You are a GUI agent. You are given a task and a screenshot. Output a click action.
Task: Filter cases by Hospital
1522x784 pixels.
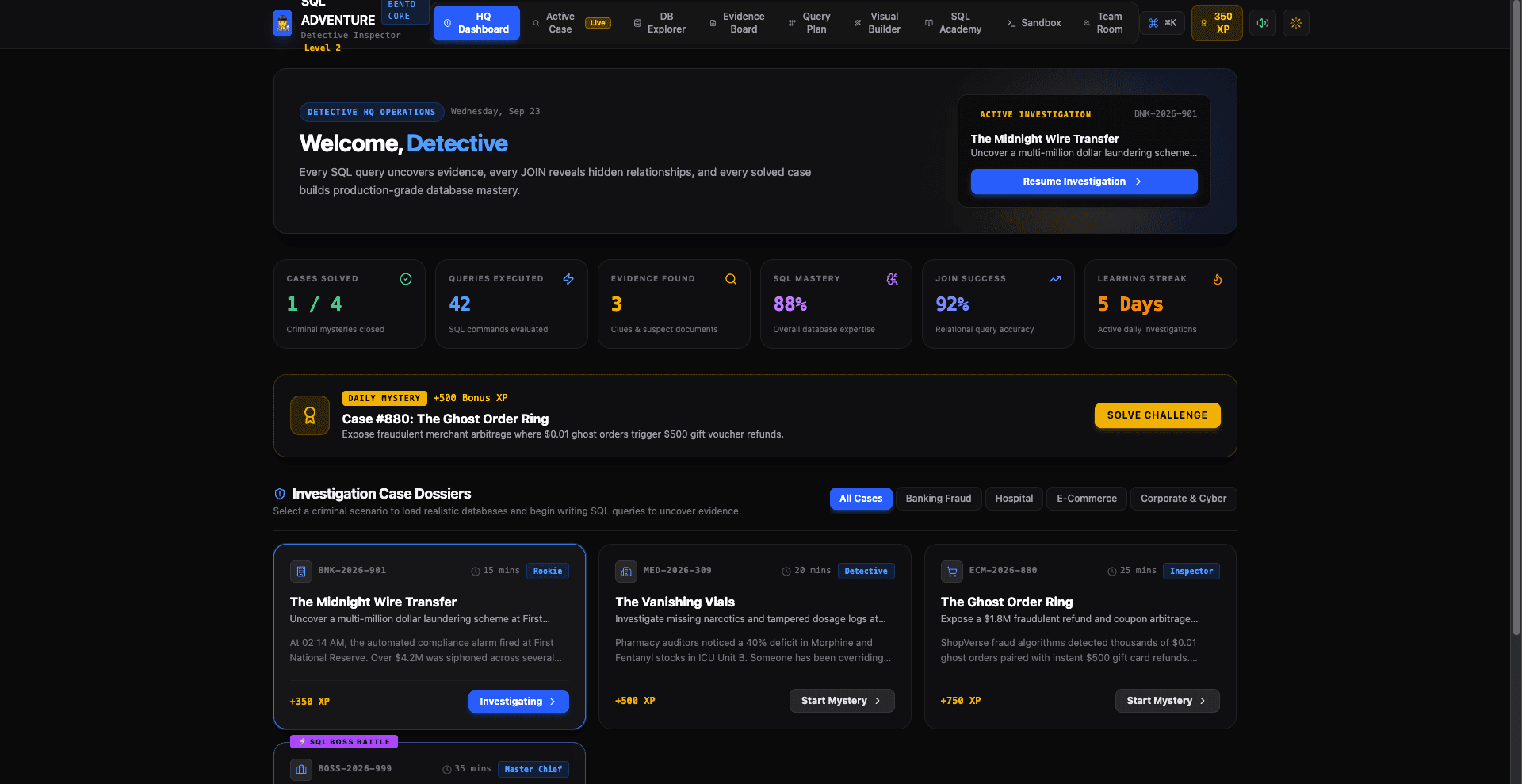point(1014,499)
